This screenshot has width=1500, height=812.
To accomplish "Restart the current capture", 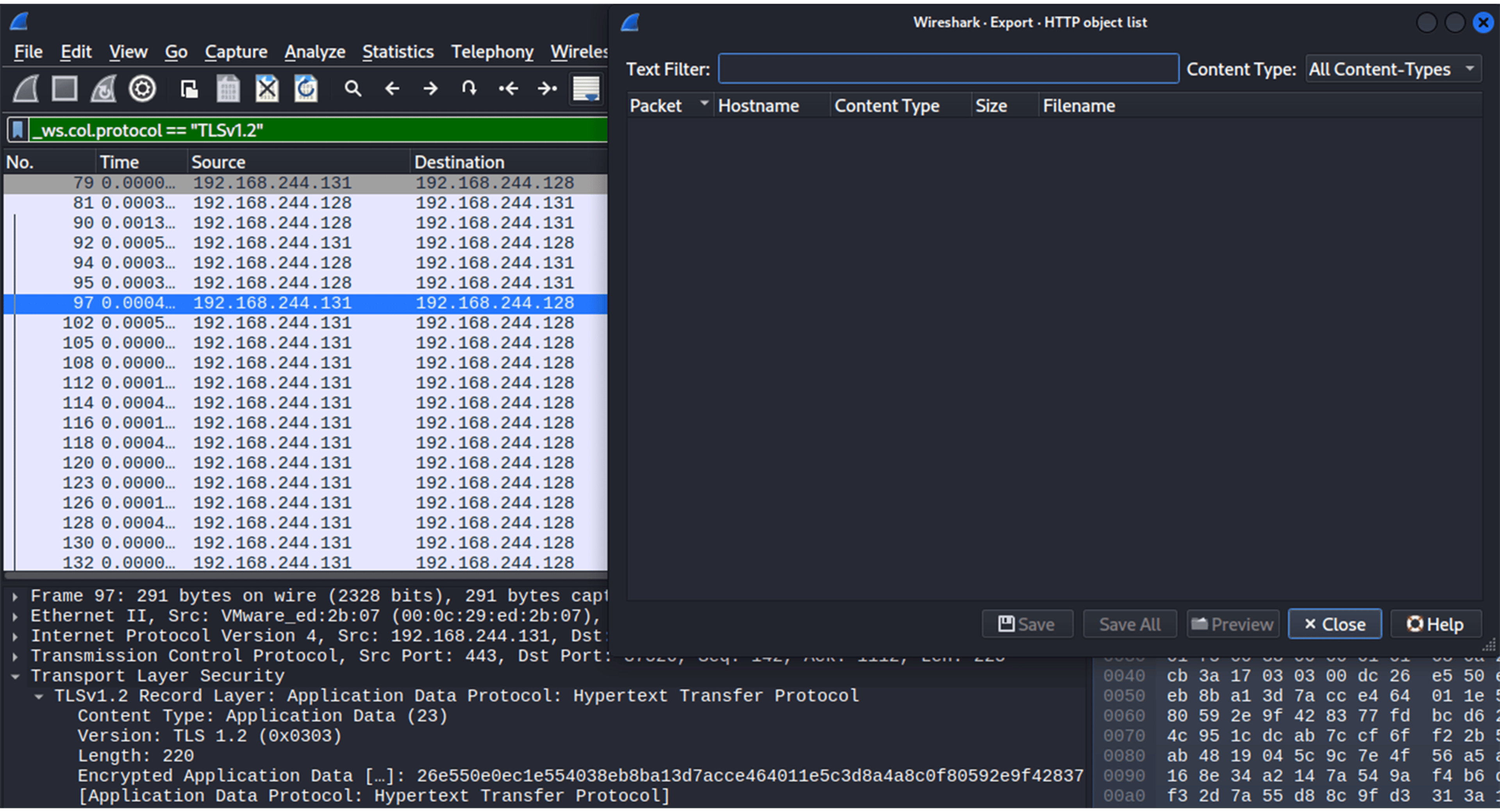I will [x=103, y=88].
